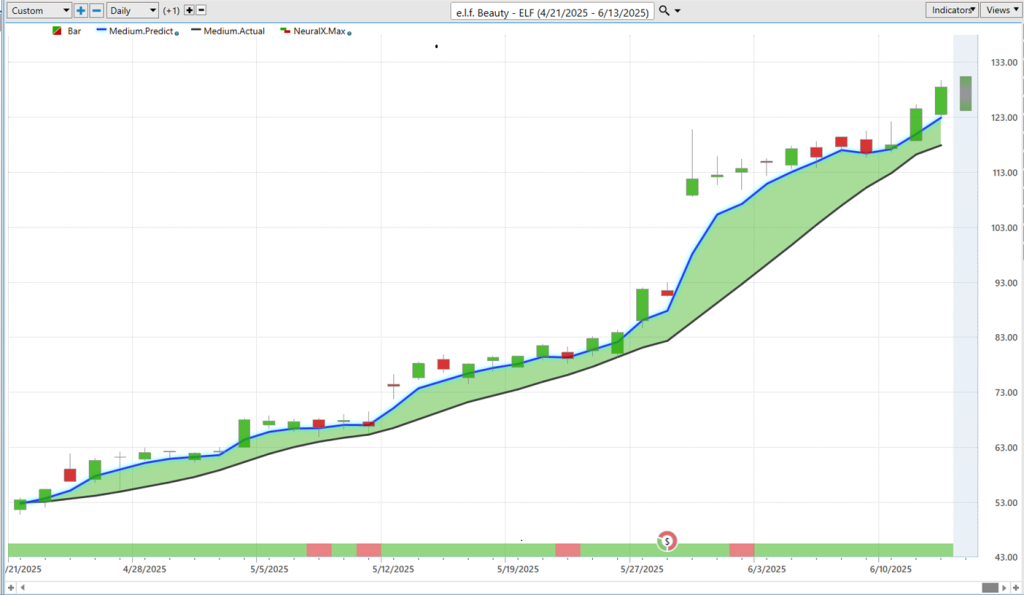Click the gray predicted candle on far right
Screen dimensions: 1024x595
click(x=965, y=93)
